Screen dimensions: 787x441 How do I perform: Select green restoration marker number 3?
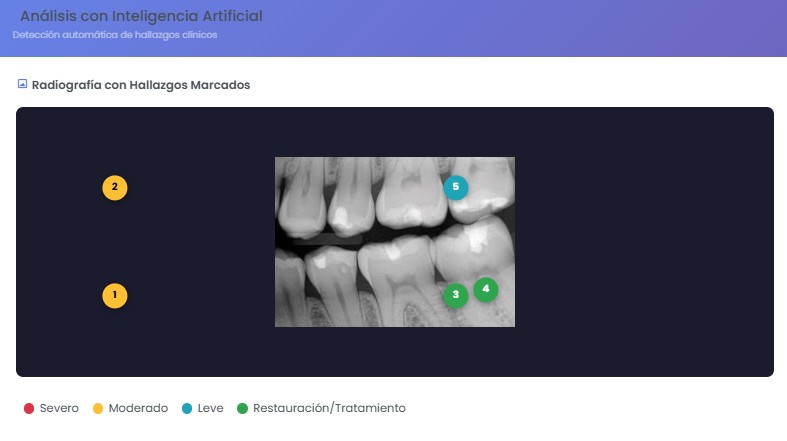[x=455, y=295]
